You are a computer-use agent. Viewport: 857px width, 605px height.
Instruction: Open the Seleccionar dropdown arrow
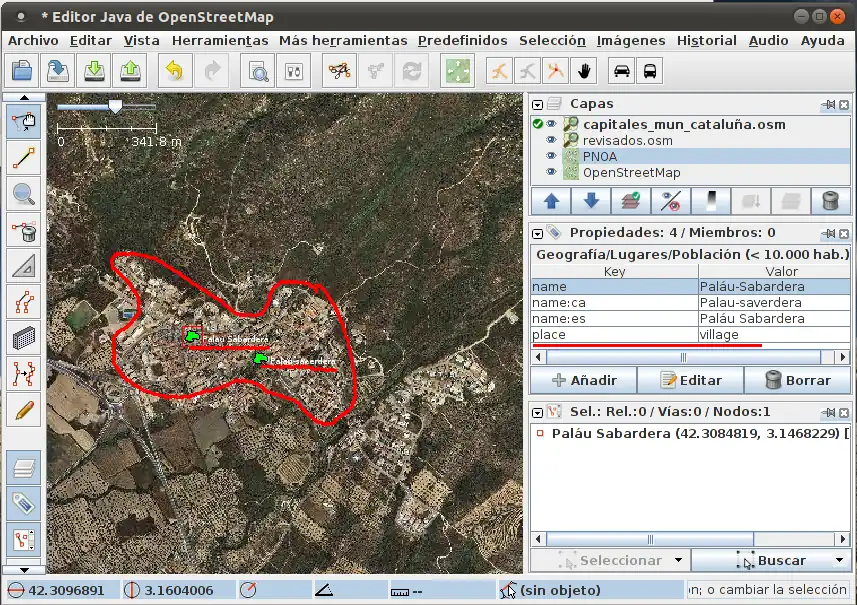pyautogui.click(x=678, y=561)
